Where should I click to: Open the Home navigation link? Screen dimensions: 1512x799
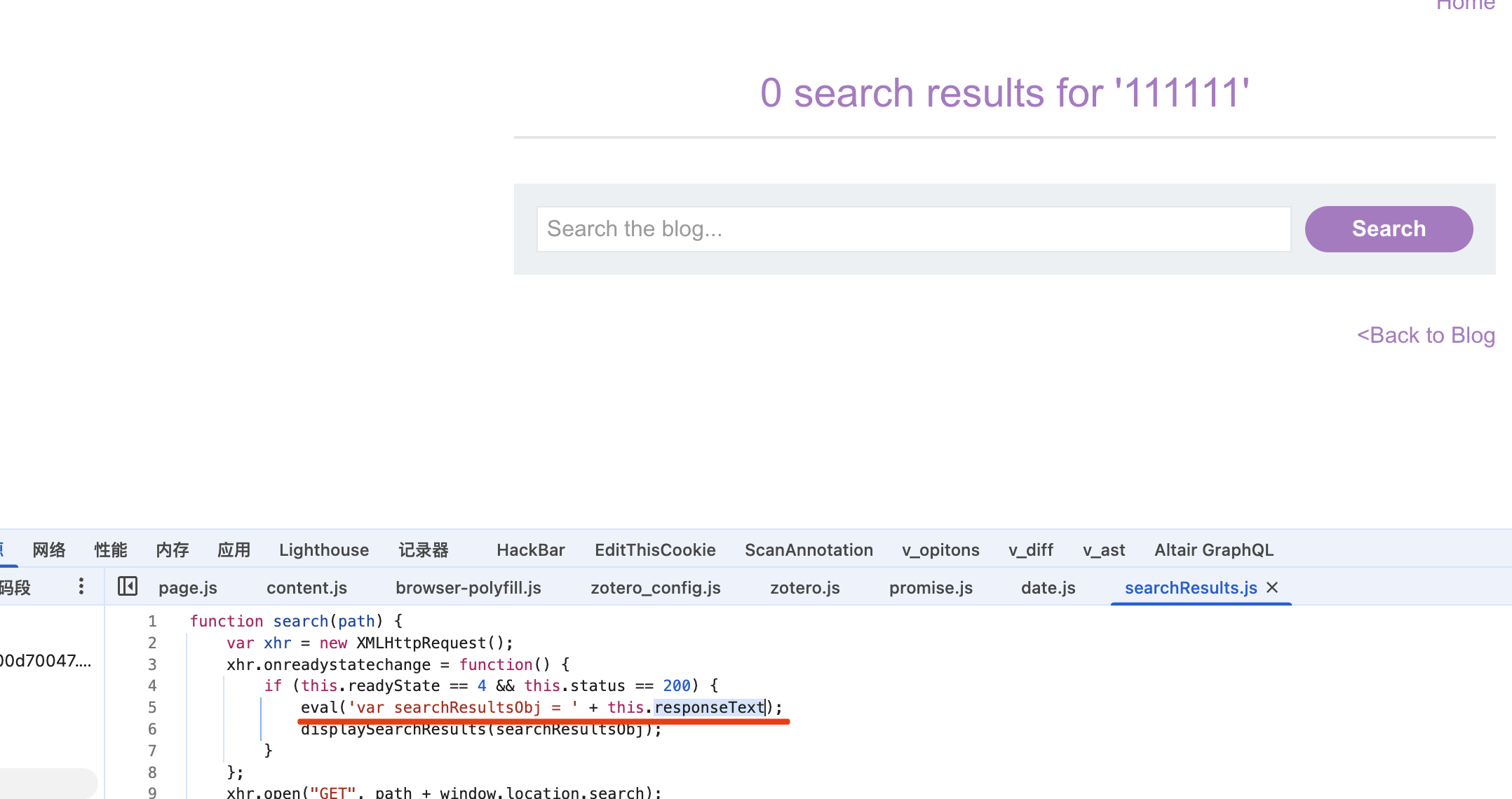coord(1465,6)
